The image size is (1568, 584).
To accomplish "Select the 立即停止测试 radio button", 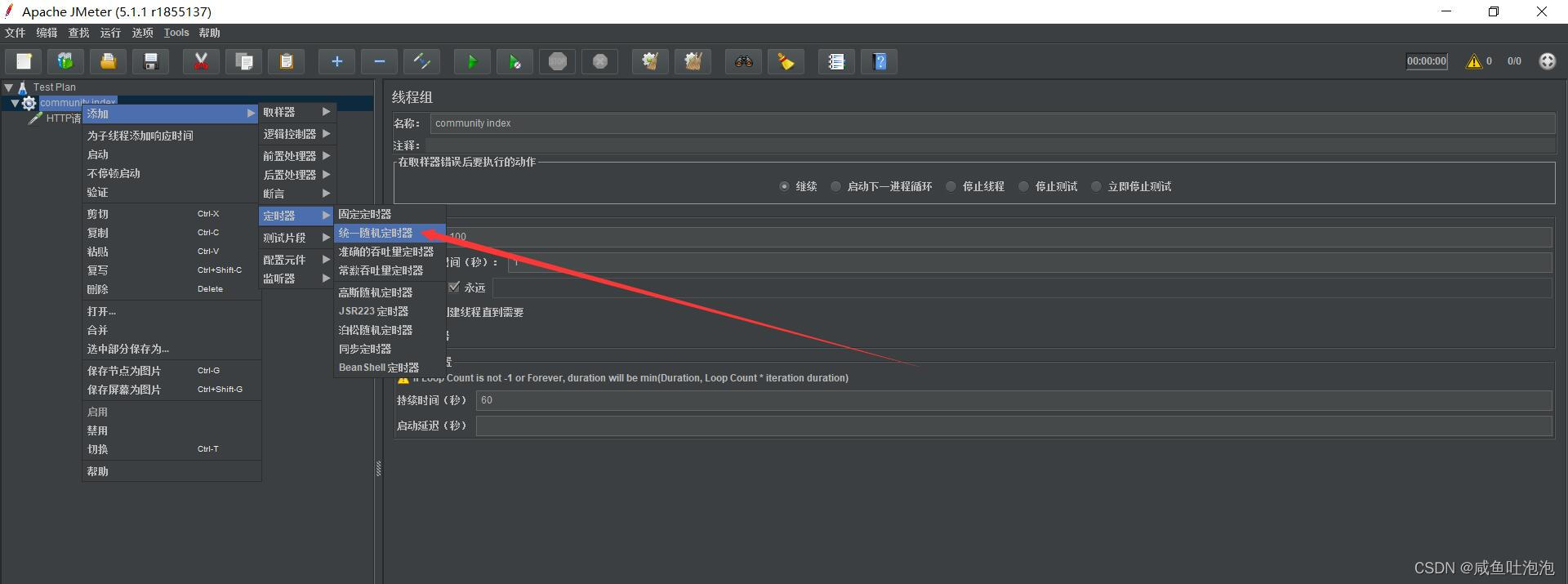I will tap(1096, 186).
